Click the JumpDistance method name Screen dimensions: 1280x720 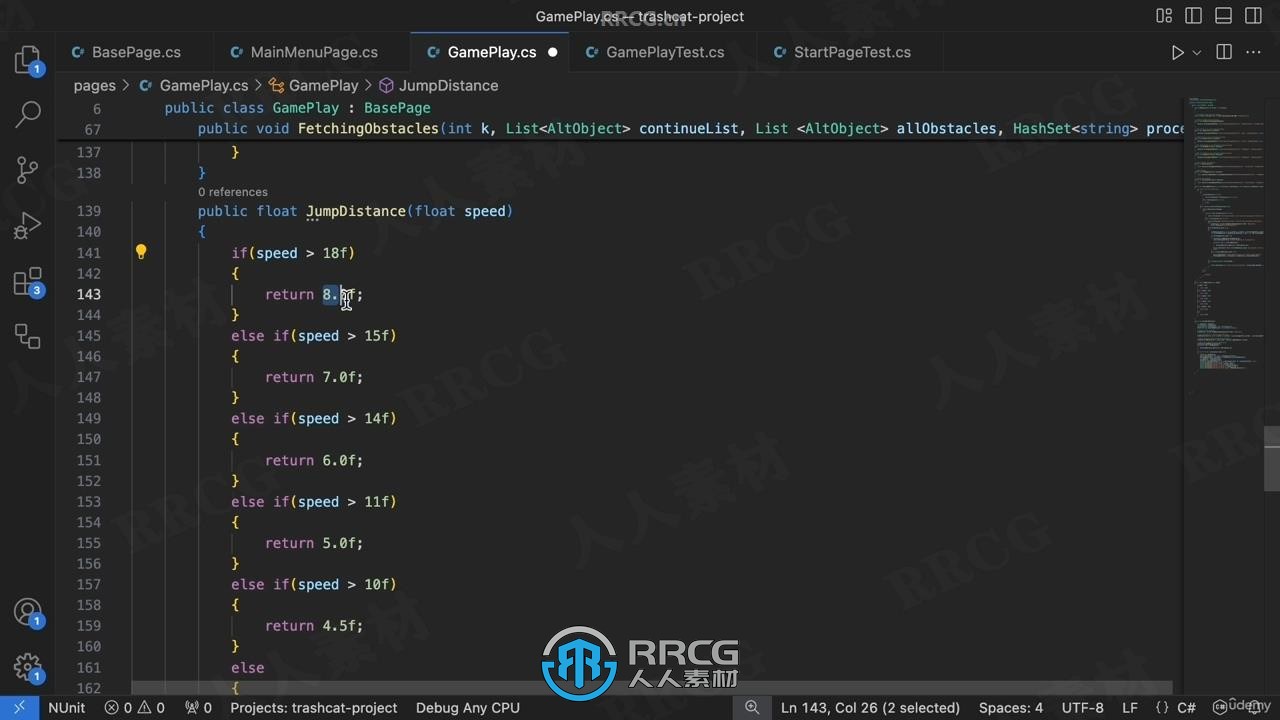point(355,211)
